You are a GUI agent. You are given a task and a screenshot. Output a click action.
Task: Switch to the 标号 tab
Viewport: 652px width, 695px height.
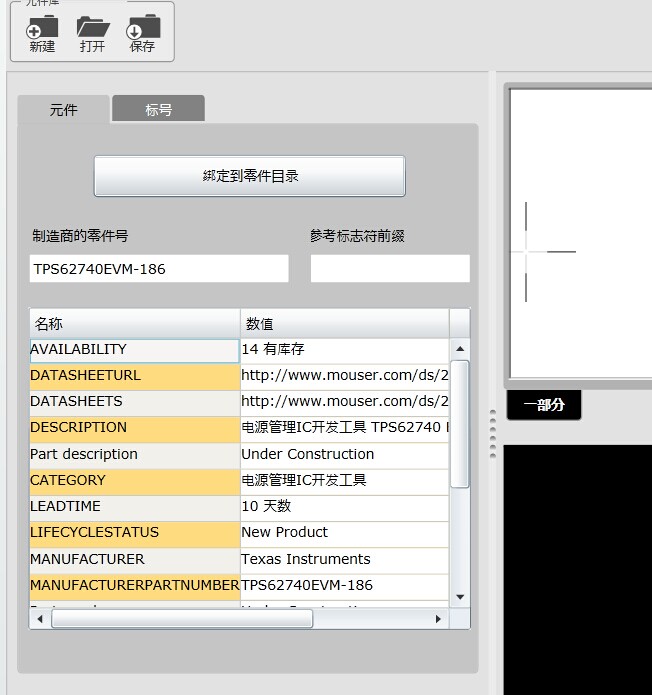158,109
